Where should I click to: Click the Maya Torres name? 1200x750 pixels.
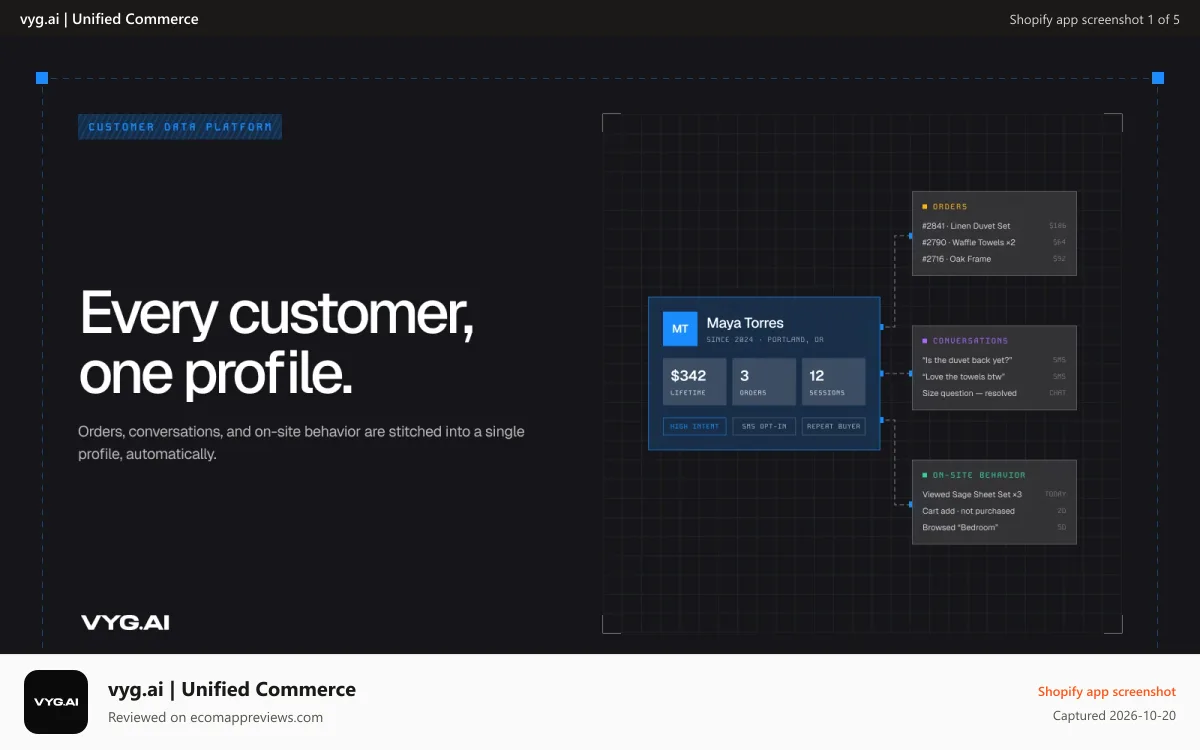pyautogui.click(x=745, y=323)
